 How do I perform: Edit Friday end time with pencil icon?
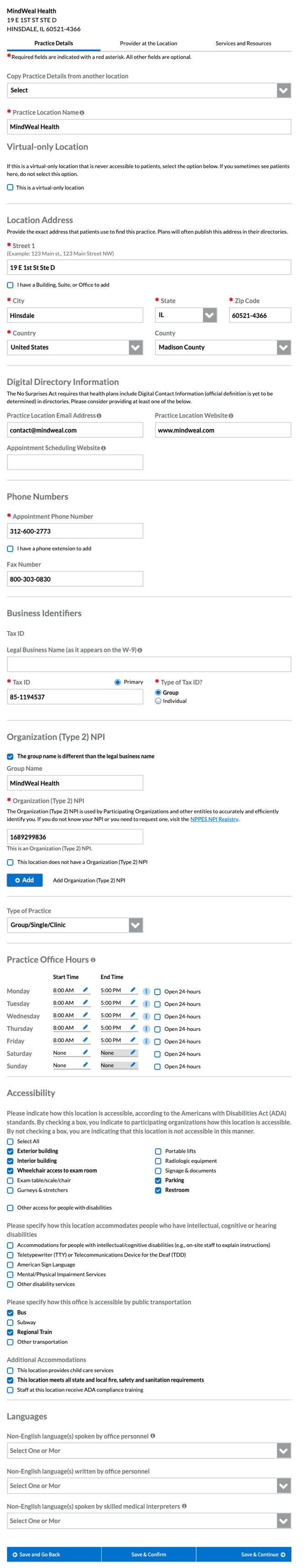(x=132, y=1040)
